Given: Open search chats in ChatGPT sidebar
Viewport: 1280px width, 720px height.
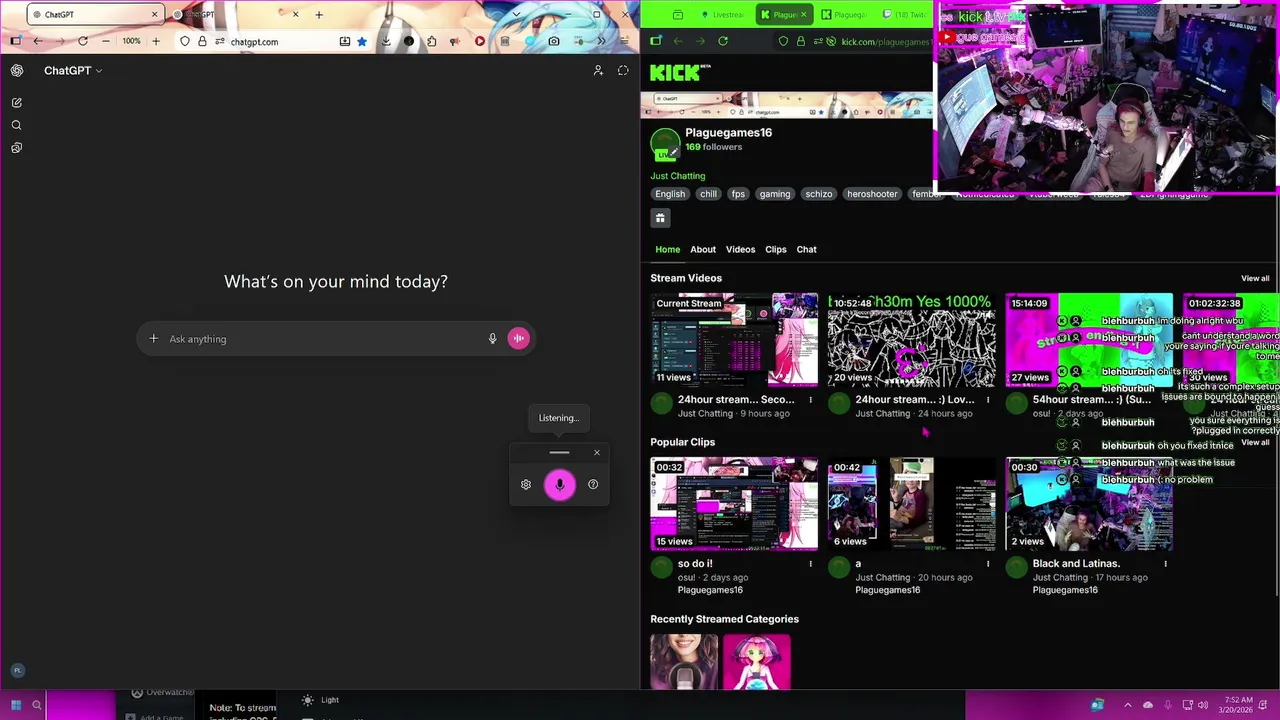Looking at the screenshot, I should coord(17,125).
